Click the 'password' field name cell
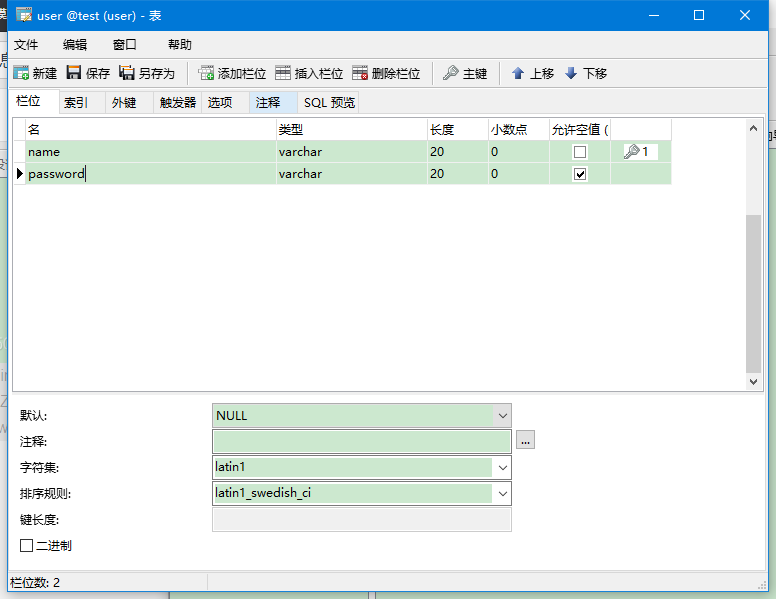 151,174
